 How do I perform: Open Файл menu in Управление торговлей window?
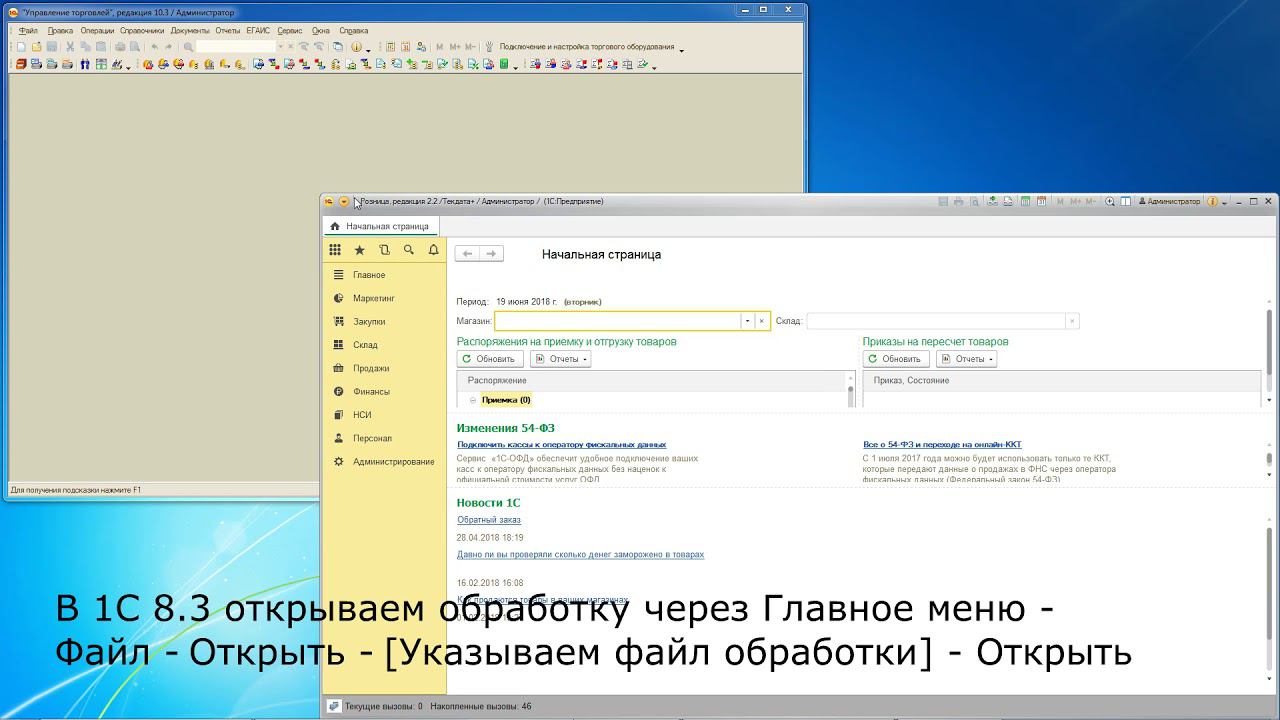[28, 31]
